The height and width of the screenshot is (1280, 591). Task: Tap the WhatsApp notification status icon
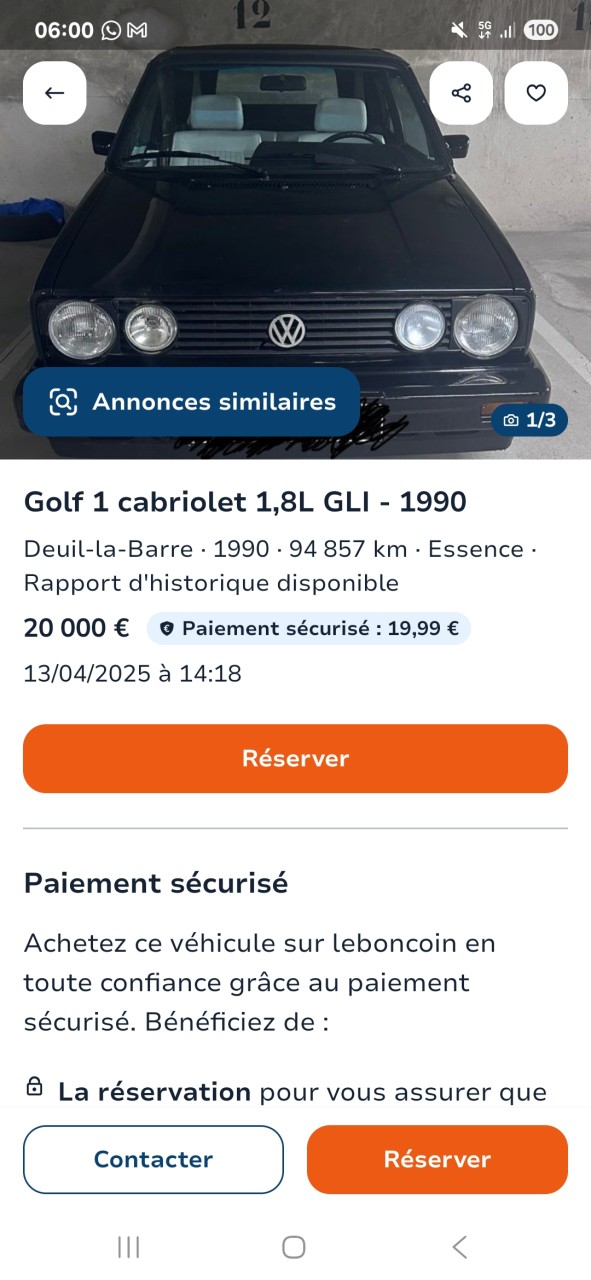111,30
